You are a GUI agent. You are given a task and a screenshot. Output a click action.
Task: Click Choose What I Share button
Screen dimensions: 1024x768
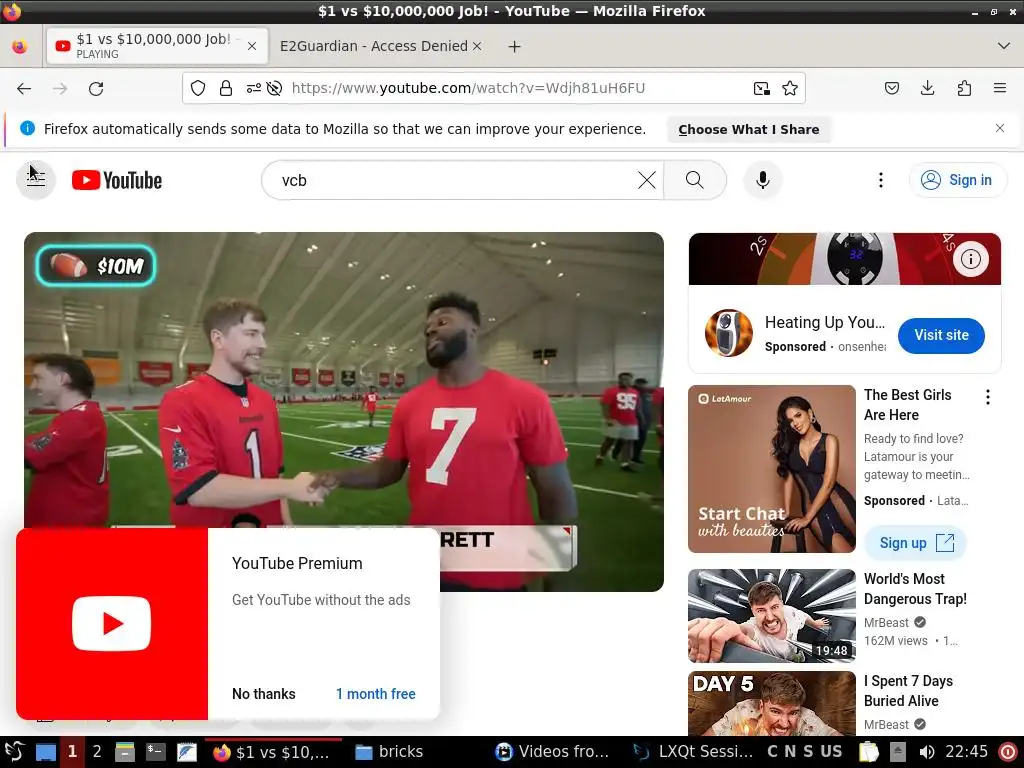[x=748, y=129]
